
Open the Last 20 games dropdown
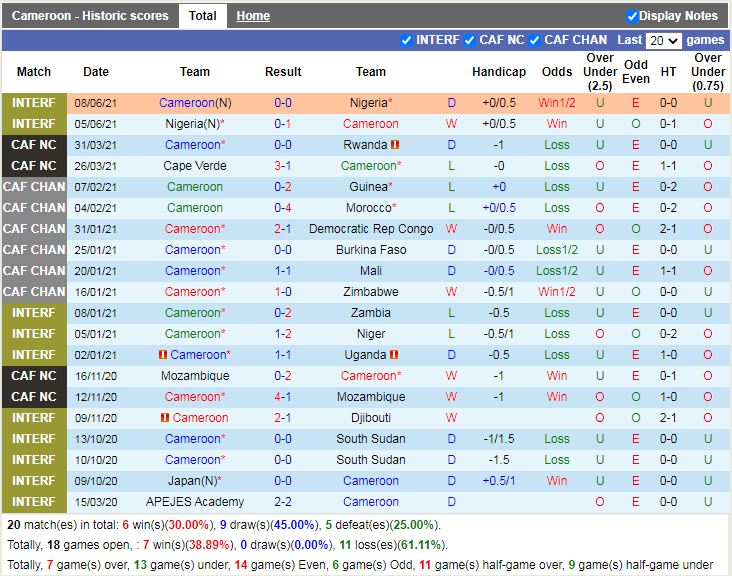tap(663, 41)
